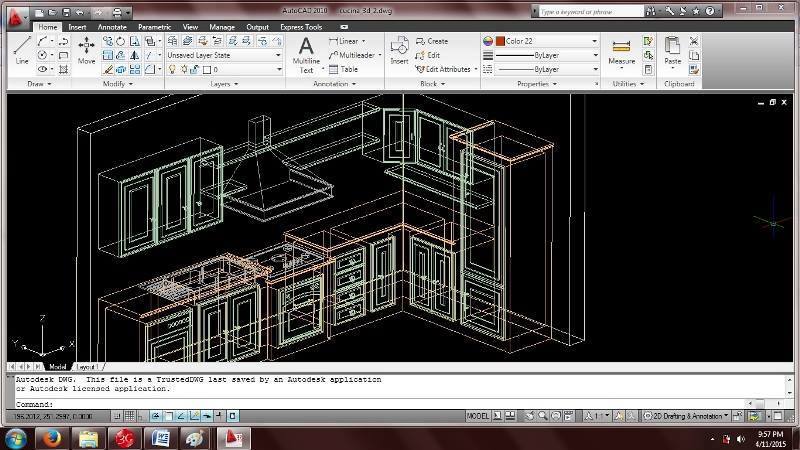Open the Multiline Text tool

[306, 55]
